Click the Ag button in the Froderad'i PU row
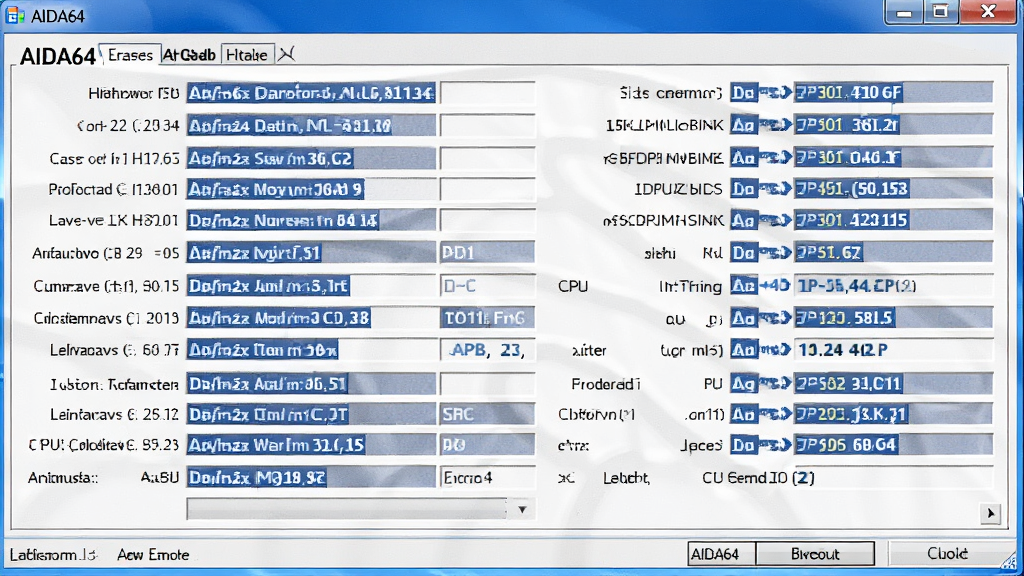 pyautogui.click(x=744, y=383)
